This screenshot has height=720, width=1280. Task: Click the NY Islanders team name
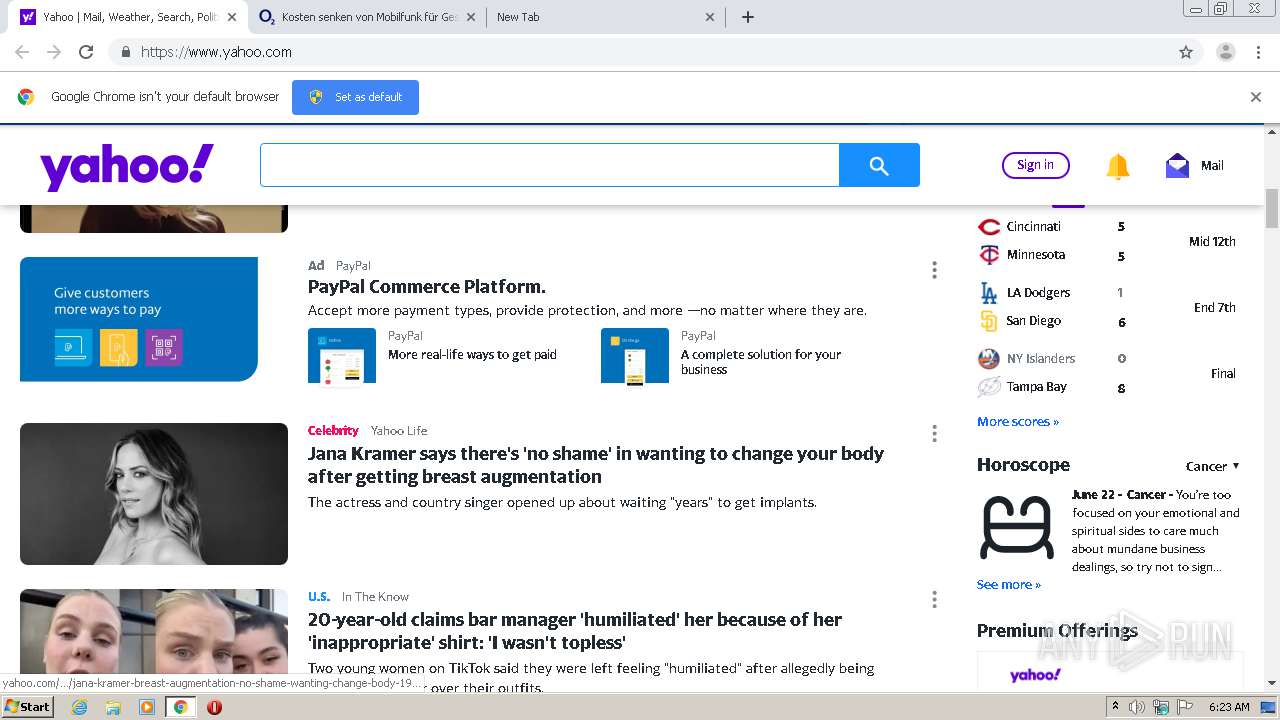coord(1041,359)
